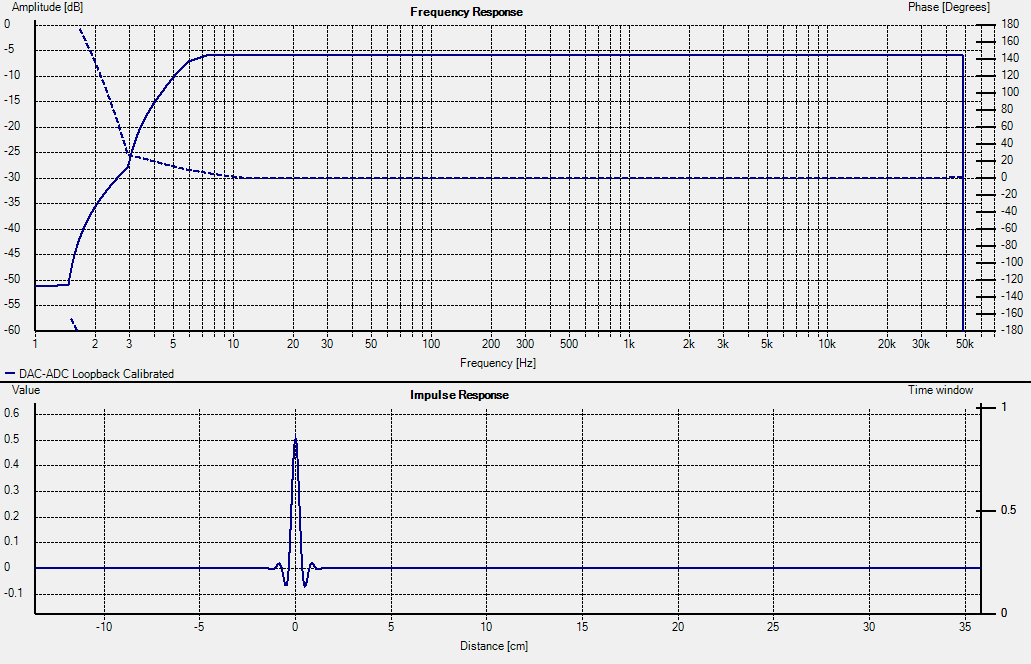
Task: Click the '10k' frequency axis tick label
Action: pos(827,344)
